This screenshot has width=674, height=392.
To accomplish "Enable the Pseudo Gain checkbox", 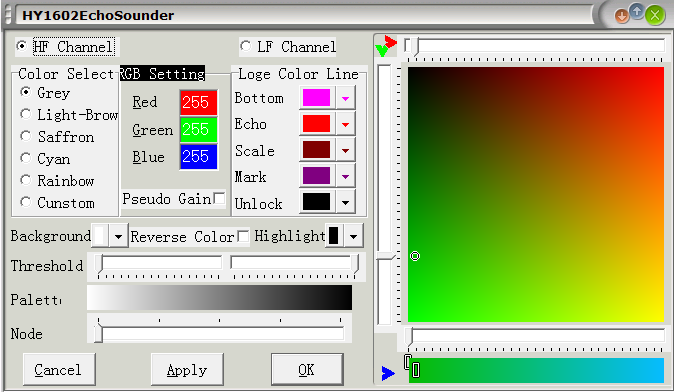I will tap(219, 198).
